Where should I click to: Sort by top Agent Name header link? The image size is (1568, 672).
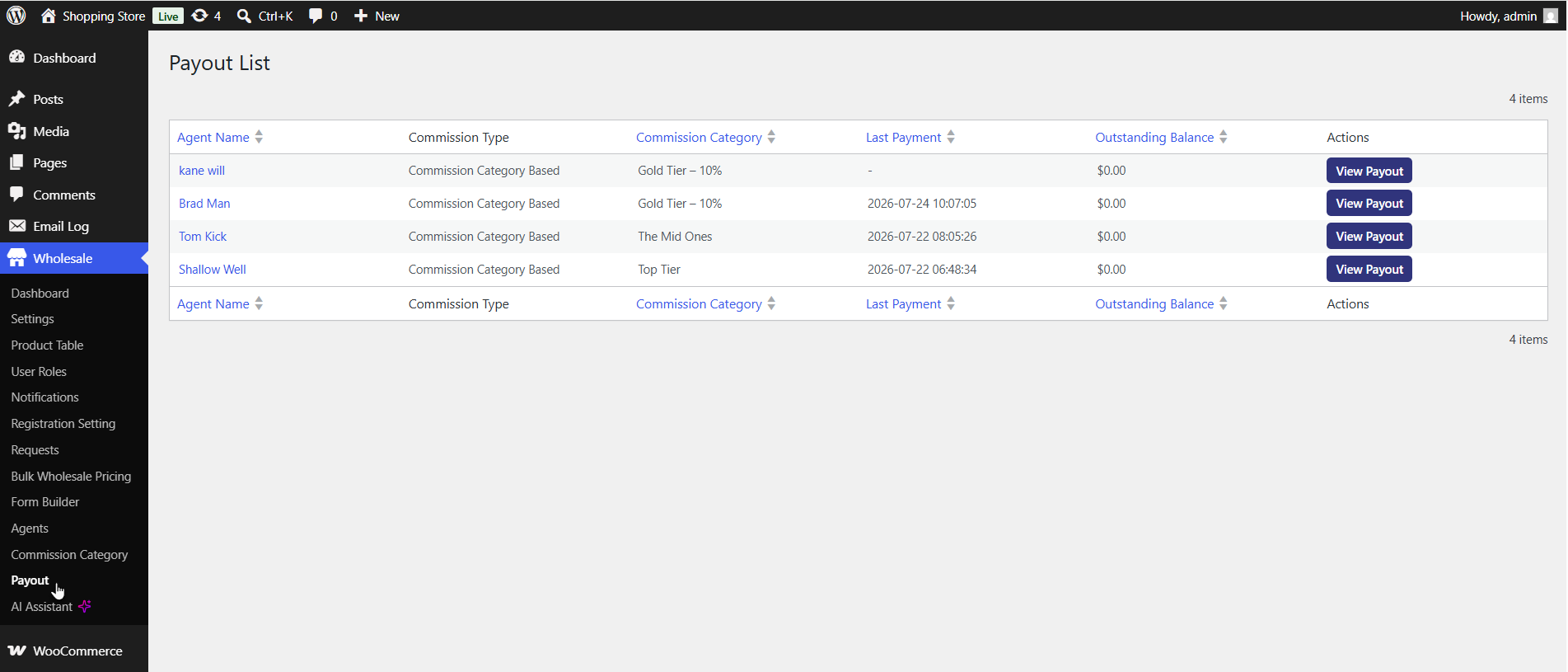tap(213, 137)
